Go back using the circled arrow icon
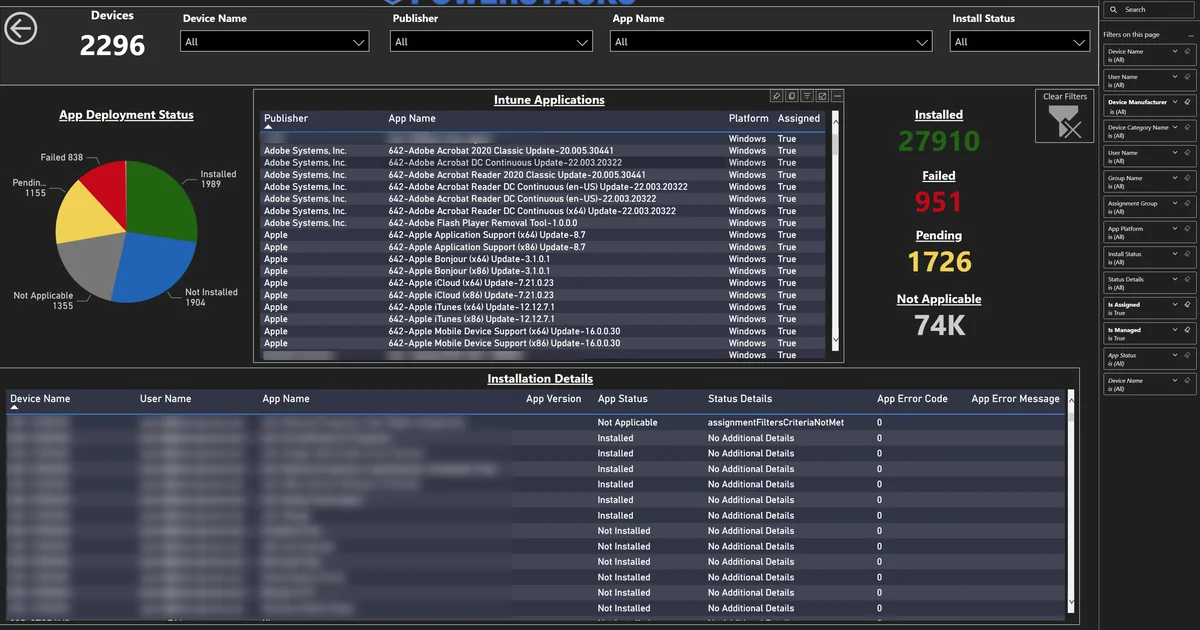This screenshot has height=630, width=1200. [21, 29]
